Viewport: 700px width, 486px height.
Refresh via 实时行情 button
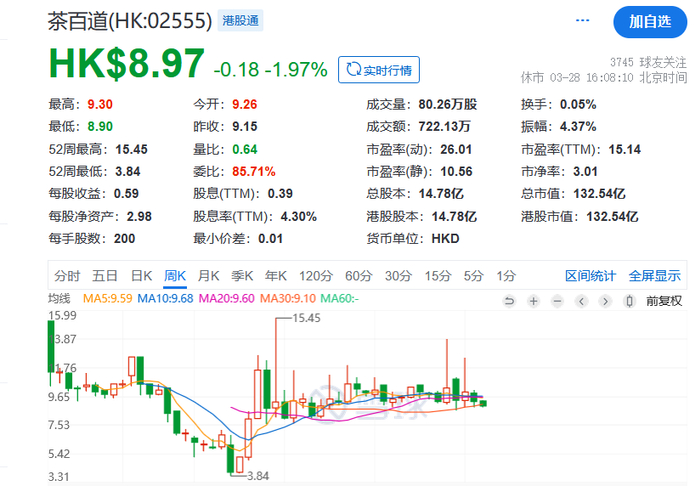(379, 70)
